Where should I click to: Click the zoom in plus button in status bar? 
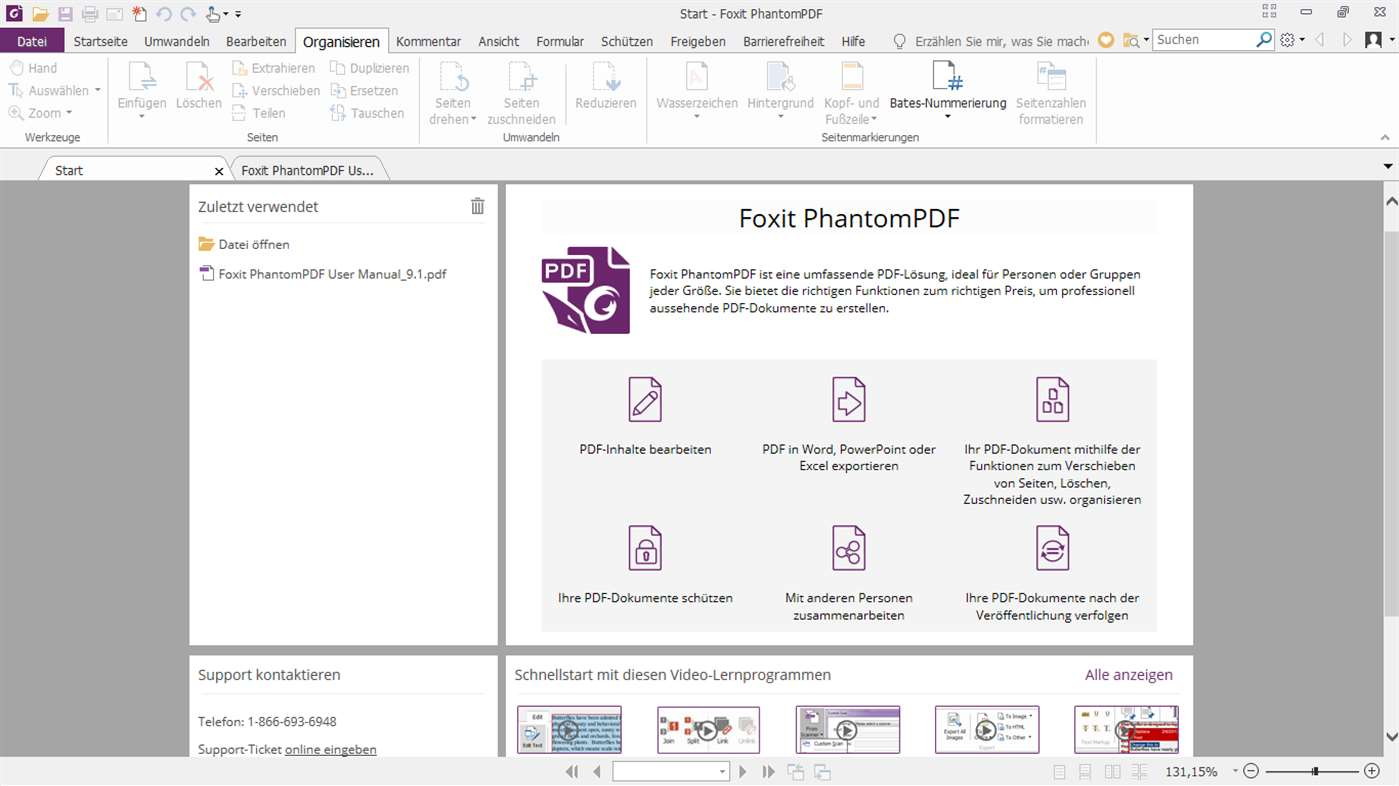(1372, 771)
